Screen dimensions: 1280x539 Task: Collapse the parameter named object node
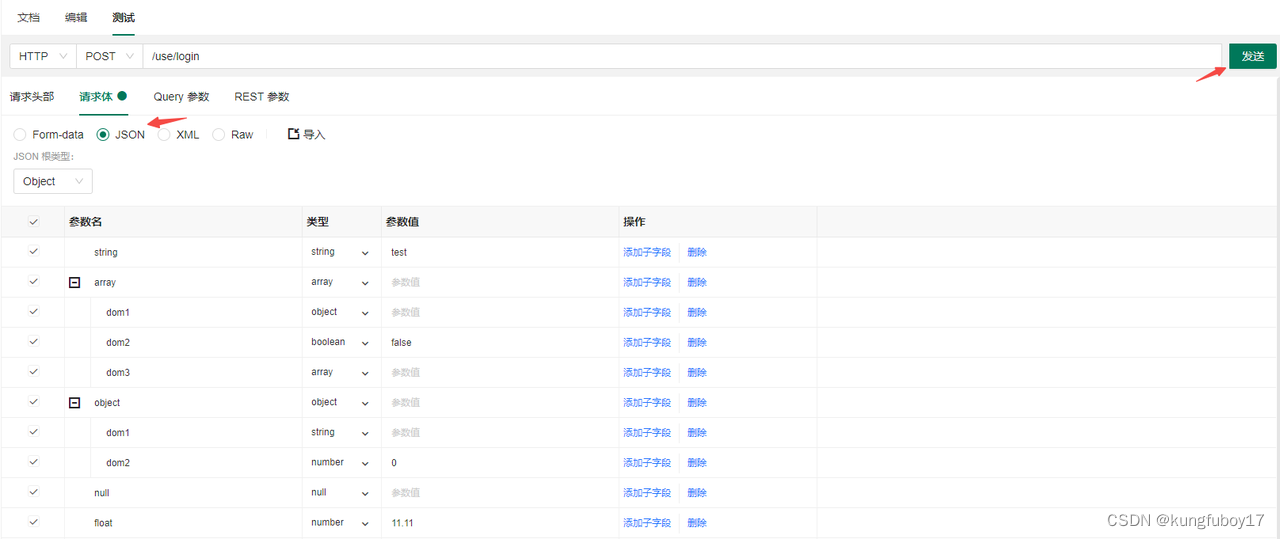(74, 402)
